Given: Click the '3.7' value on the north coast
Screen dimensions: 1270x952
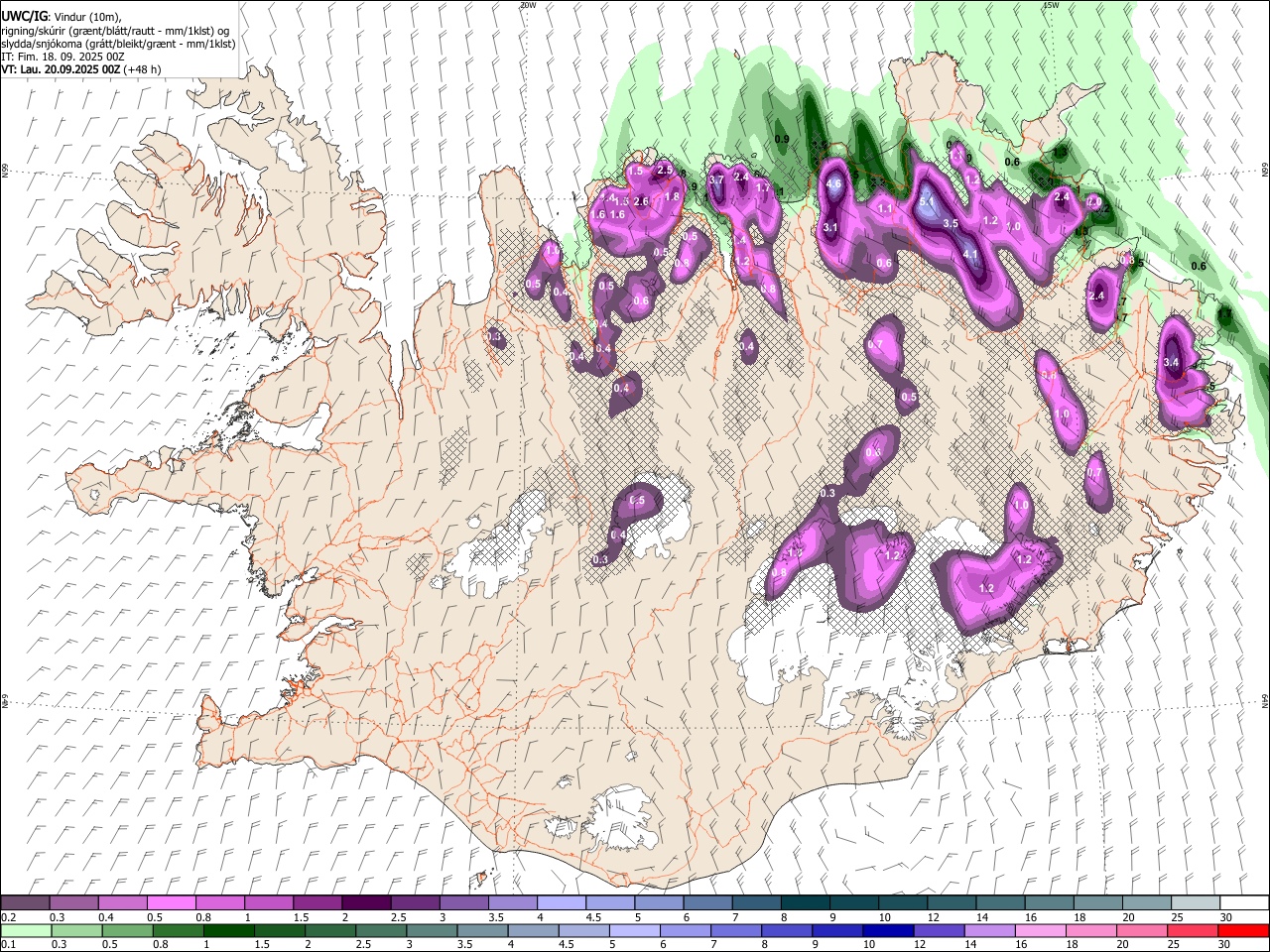Looking at the screenshot, I should [715, 179].
